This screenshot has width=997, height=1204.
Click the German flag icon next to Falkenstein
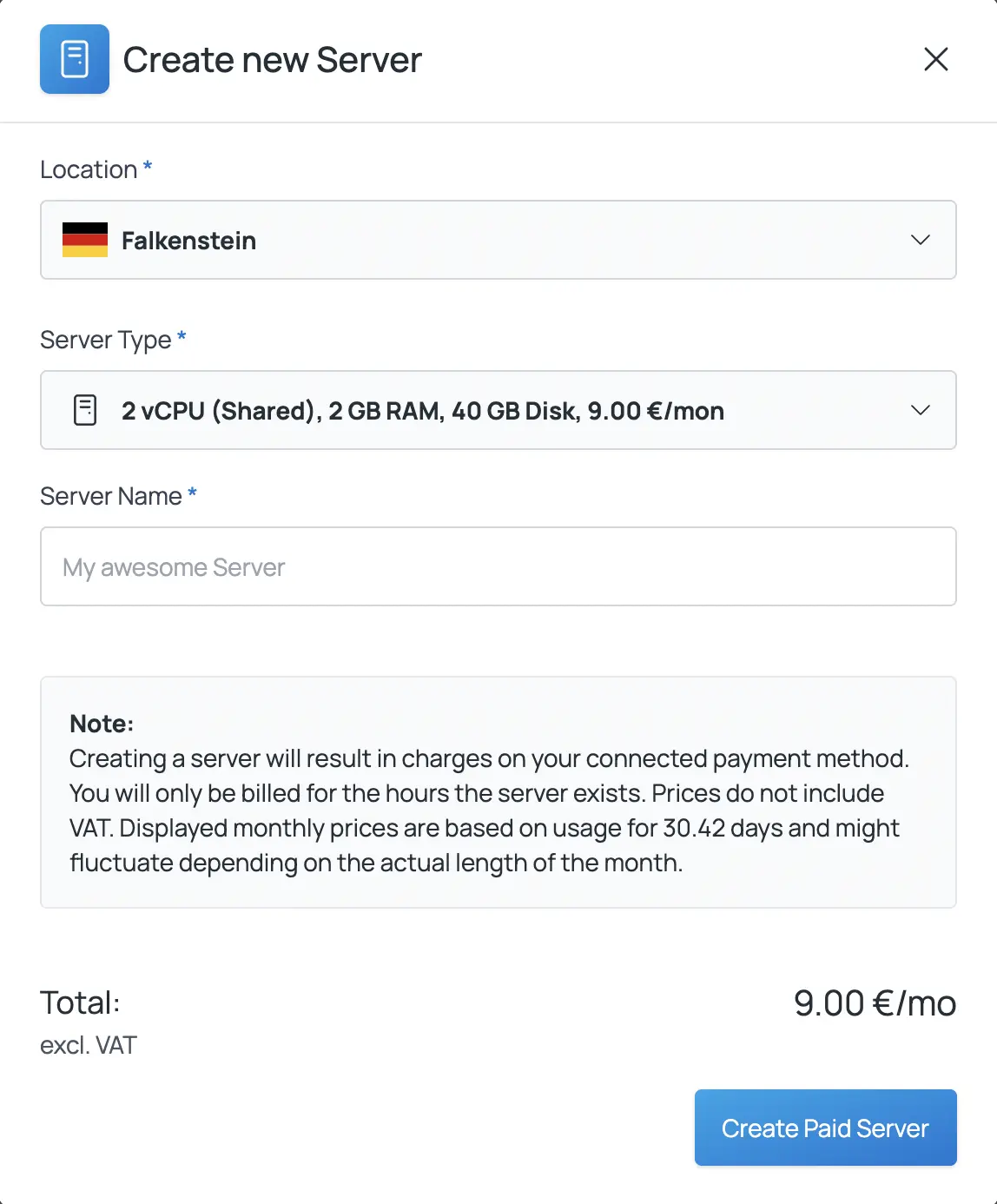[x=83, y=241]
